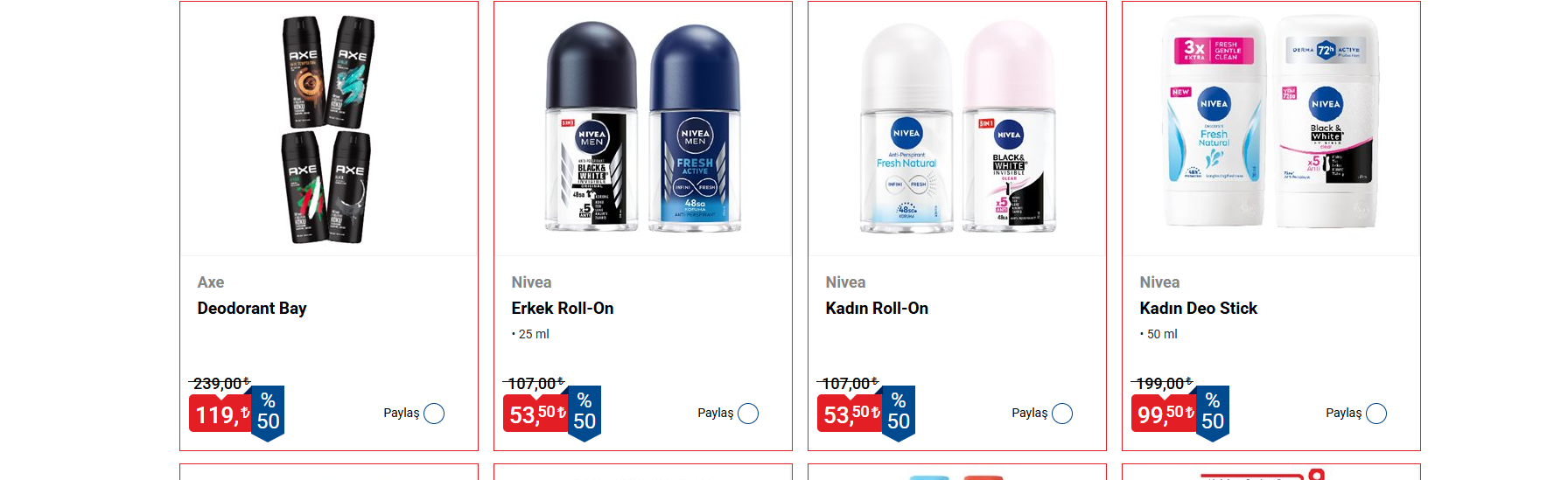
Task: Click the Deodorant Bay product title
Action: pyautogui.click(x=252, y=309)
